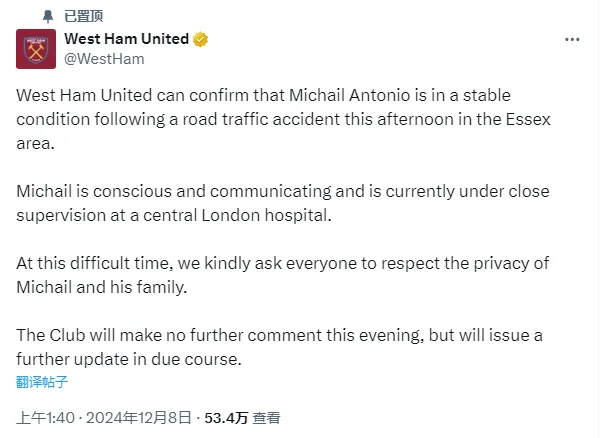Click the 已置顶 pinned label
Screen dimensions: 607x438
coord(83,16)
